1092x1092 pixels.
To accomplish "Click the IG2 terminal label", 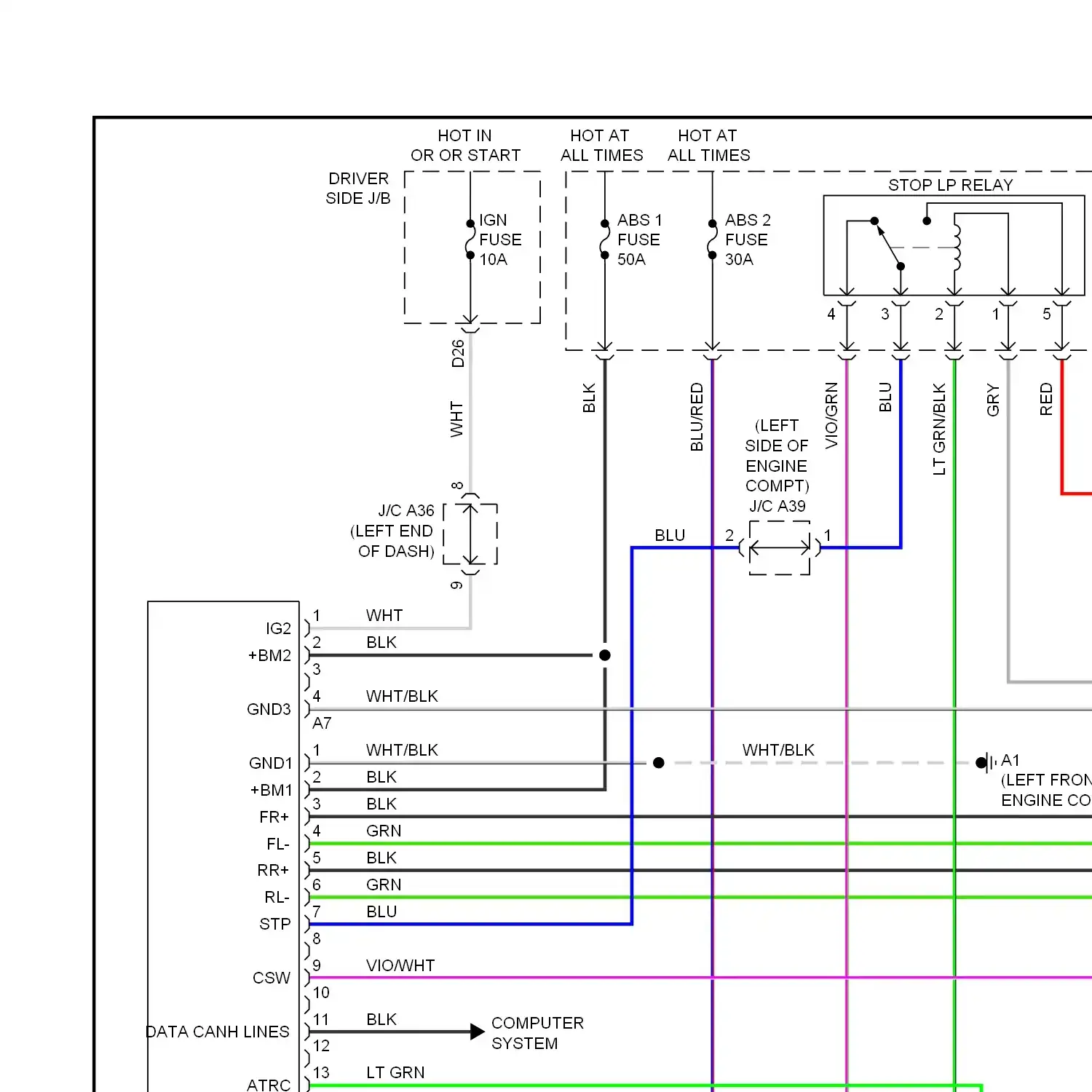I will (x=278, y=628).
